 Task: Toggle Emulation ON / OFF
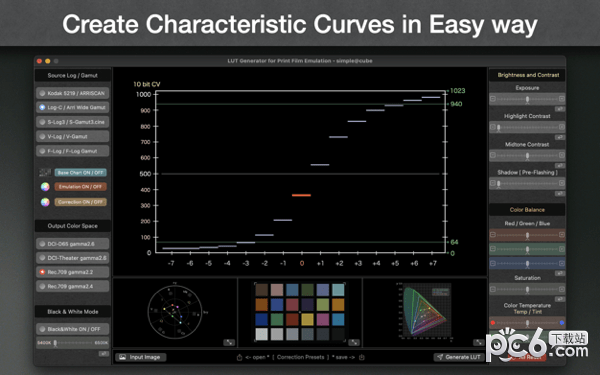(x=80, y=187)
